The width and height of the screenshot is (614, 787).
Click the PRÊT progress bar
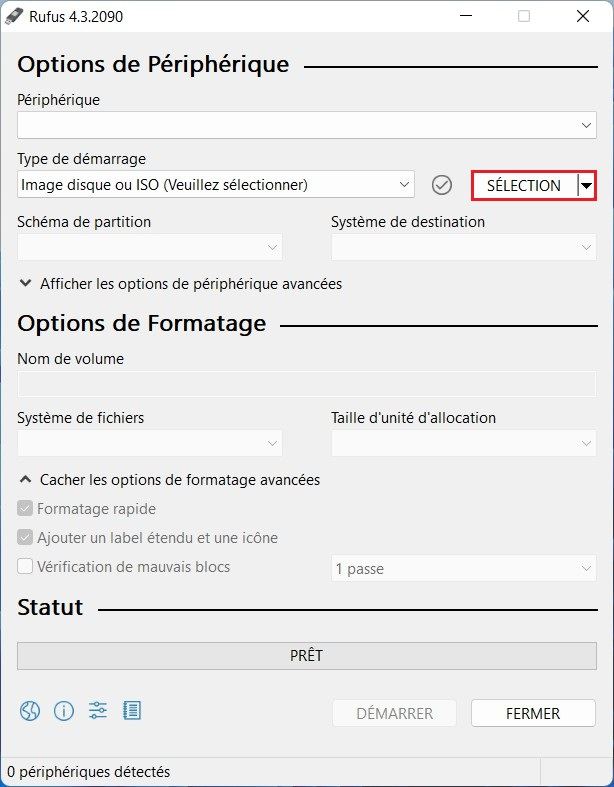tap(306, 656)
